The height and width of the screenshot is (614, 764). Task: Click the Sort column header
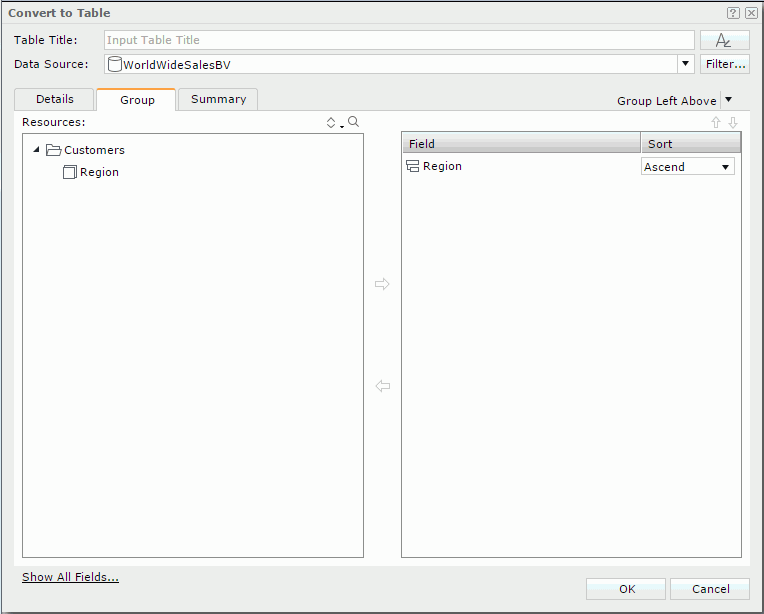point(691,144)
